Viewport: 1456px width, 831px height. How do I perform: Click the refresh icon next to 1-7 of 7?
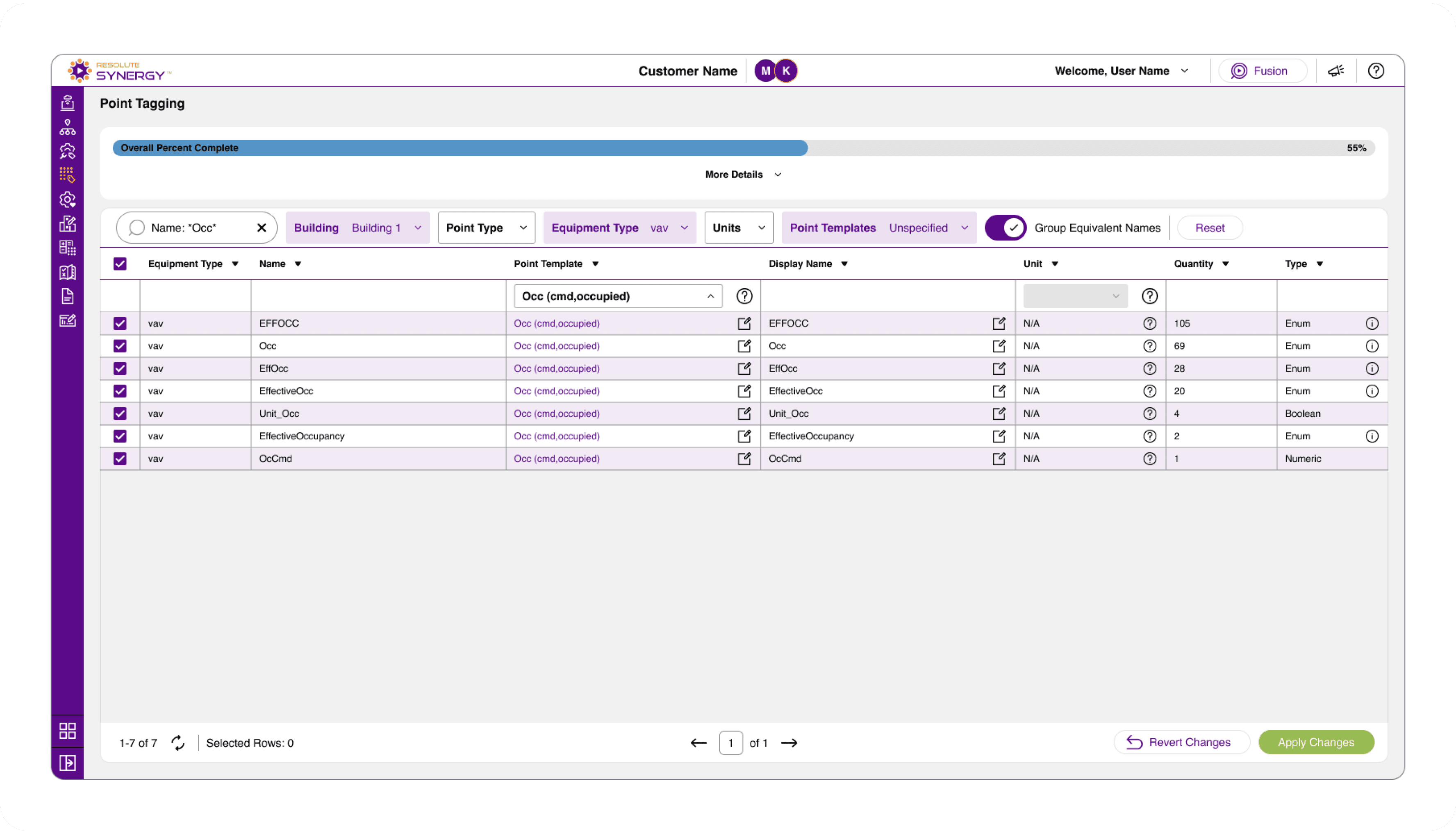[x=178, y=742]
